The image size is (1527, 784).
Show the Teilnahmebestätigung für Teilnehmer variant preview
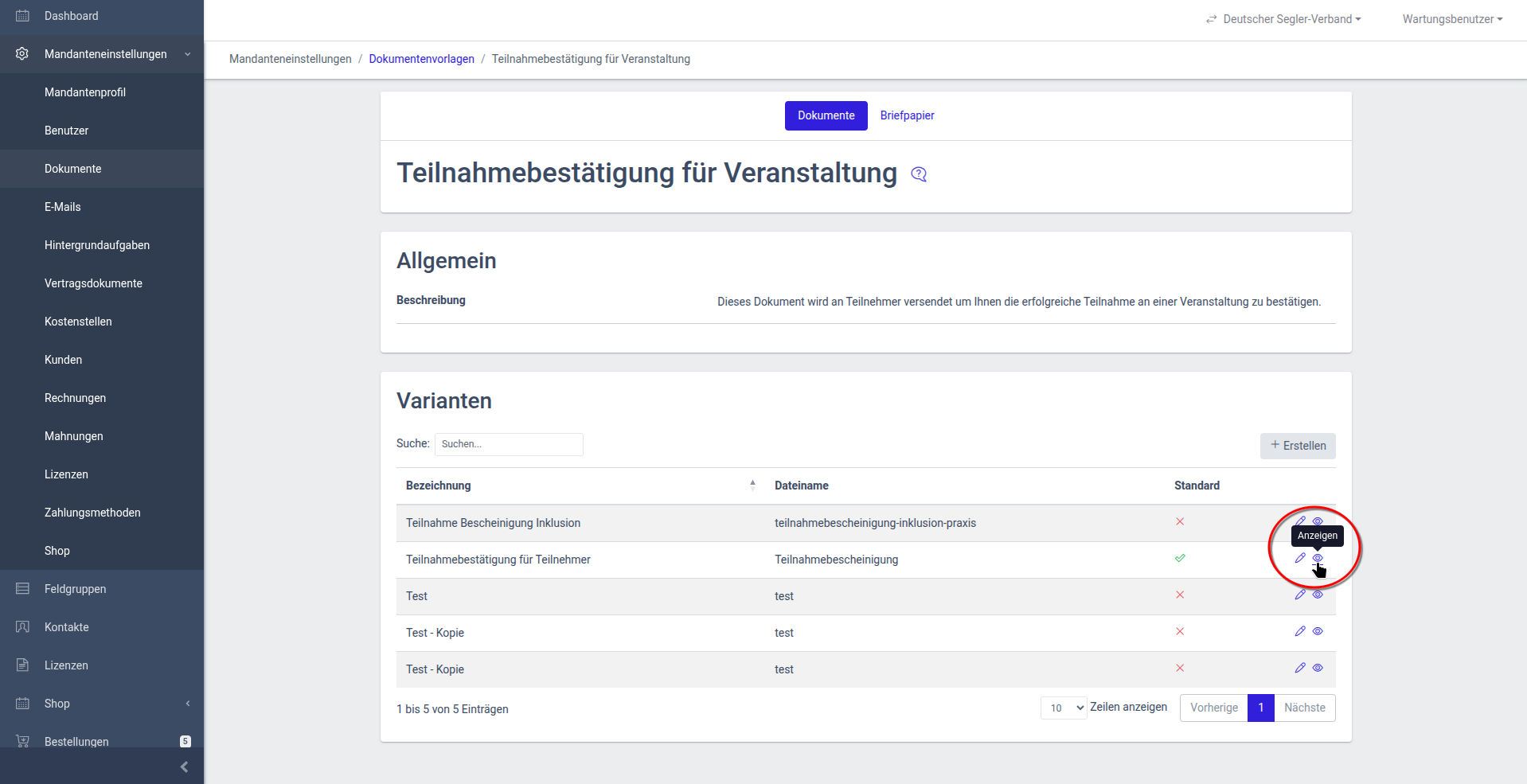1318,558
